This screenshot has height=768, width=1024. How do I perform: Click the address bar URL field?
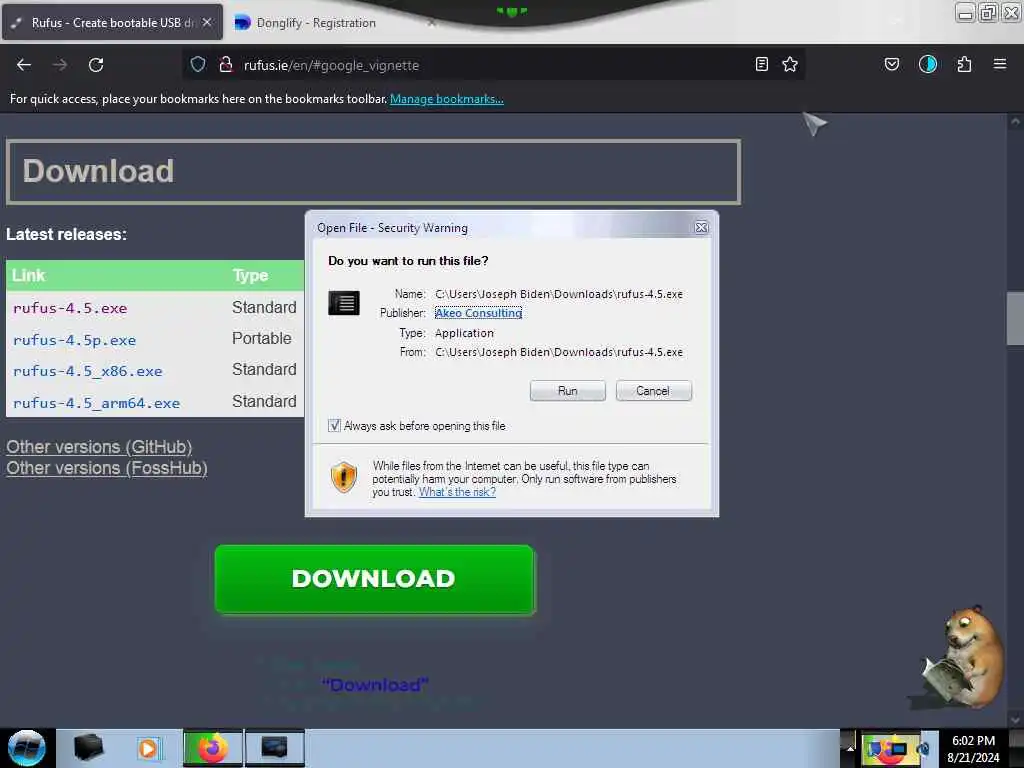coord(494,65)
